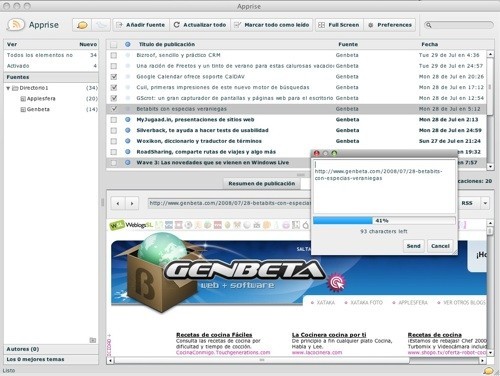Click Send in the dialog
The image size is (500, 376).
click(413, 246)
